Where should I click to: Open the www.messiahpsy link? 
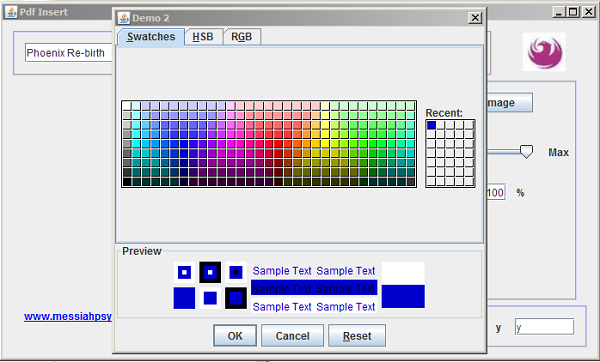coord(68,316)
